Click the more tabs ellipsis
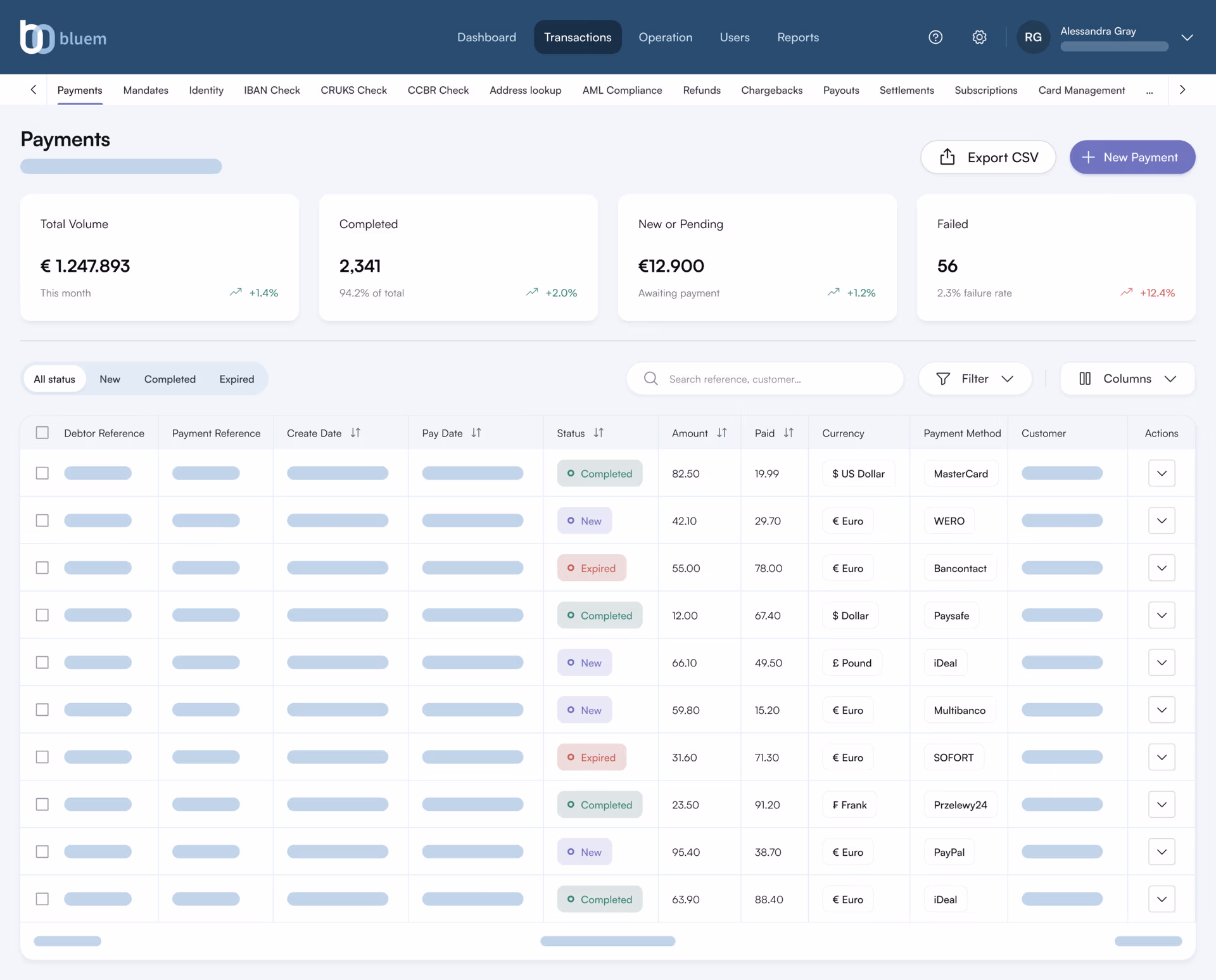 pos(1149,91)
